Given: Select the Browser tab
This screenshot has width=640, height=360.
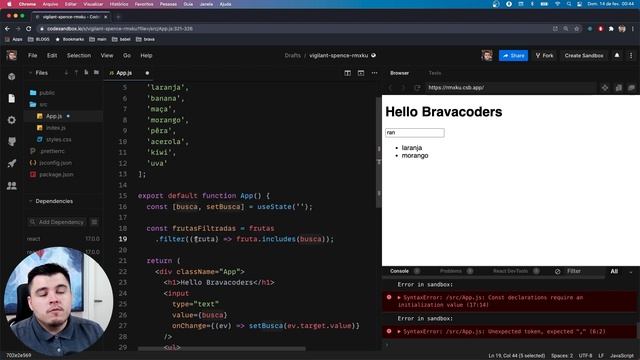Looking at the screenshot, I should tap(399, 73).
